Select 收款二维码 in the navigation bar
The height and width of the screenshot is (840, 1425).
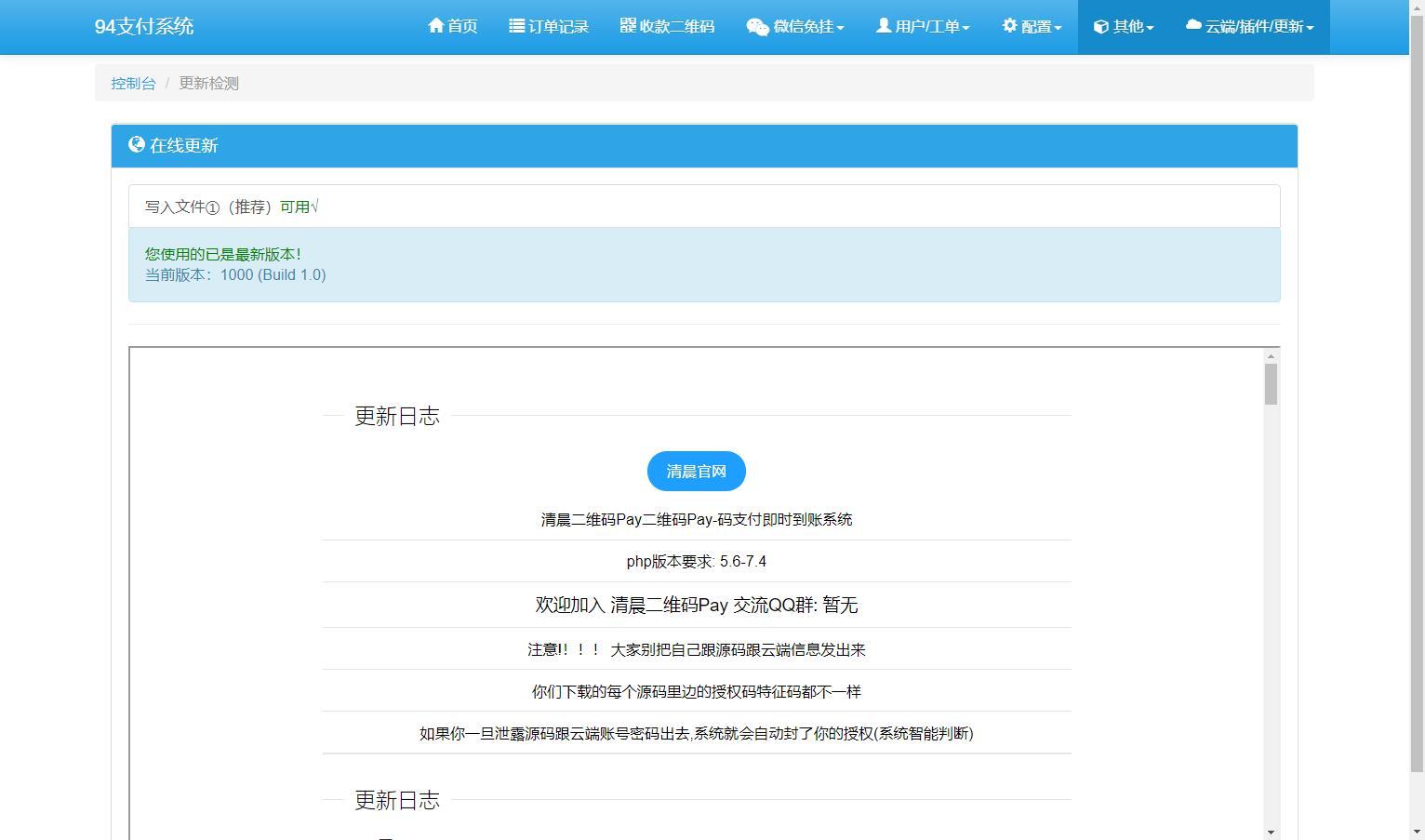coord(667,26)
